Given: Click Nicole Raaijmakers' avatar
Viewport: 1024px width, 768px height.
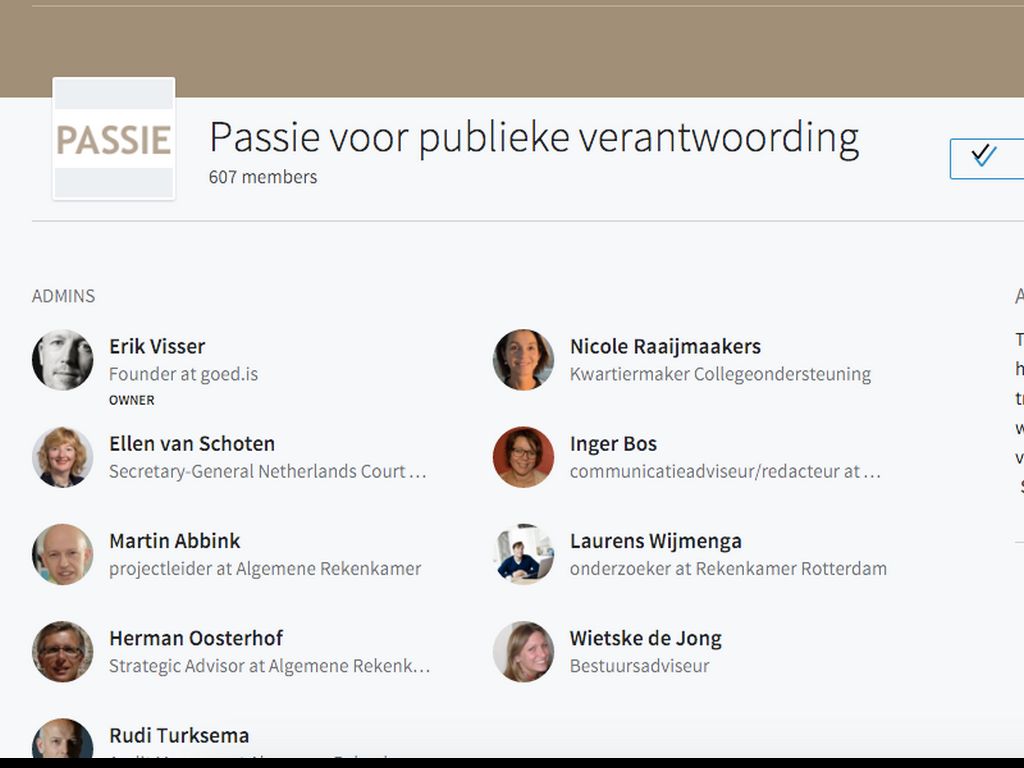Looking at the screenshot, I should click(x=523, y=360).
